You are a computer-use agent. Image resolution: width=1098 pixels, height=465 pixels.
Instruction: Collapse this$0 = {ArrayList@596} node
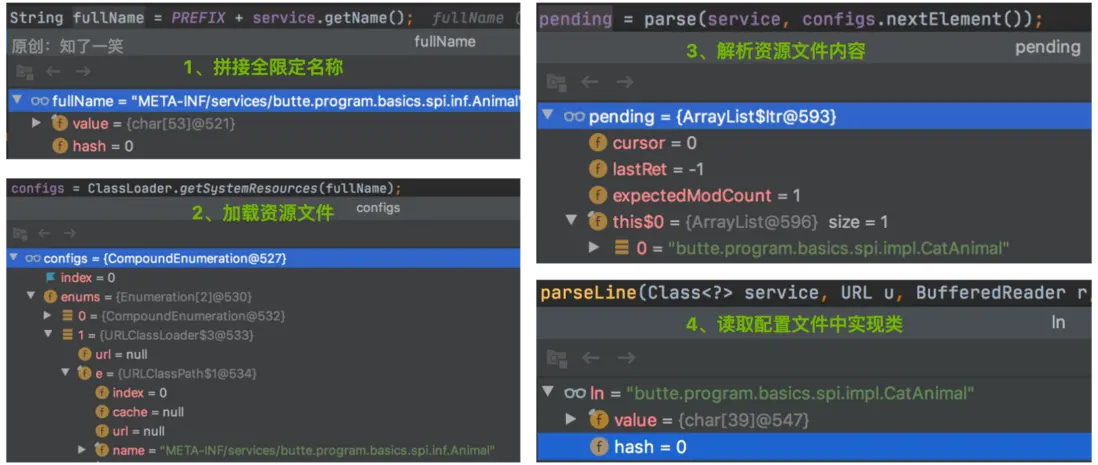click(x=571, y=221)
